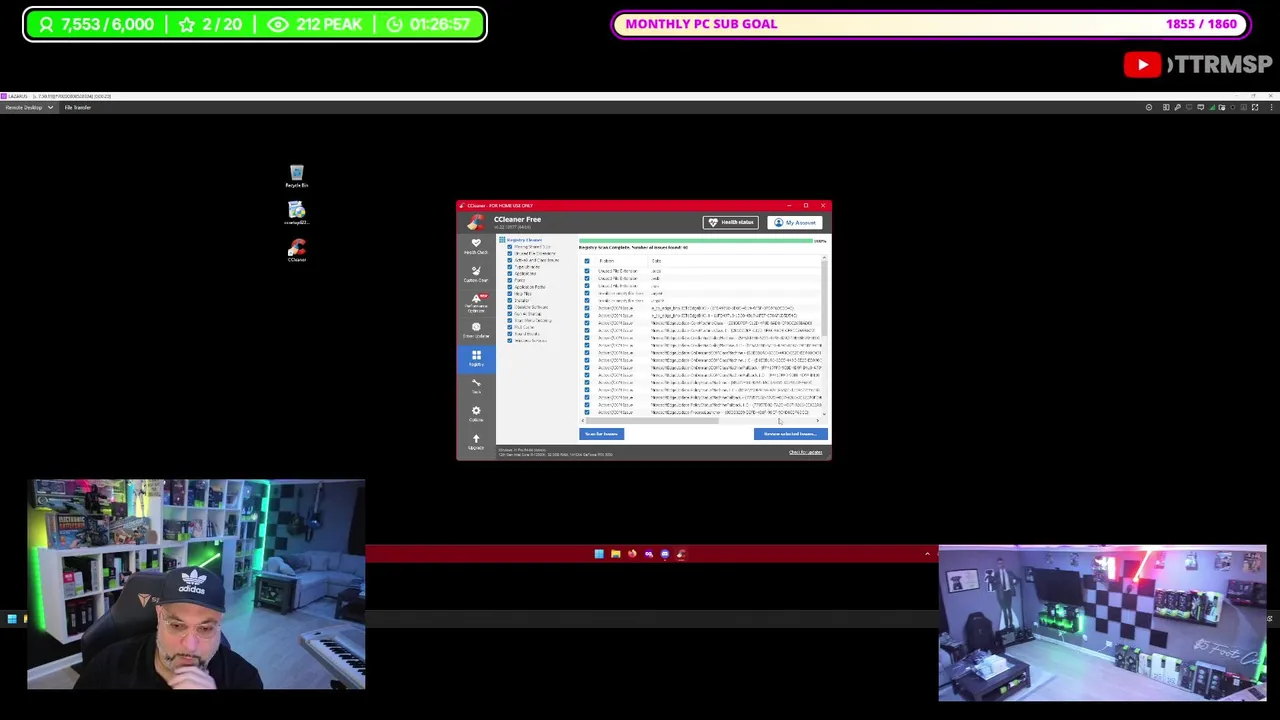Click the green scan progress bar
The image size is (1280, 720).
(x=696, y=241)
